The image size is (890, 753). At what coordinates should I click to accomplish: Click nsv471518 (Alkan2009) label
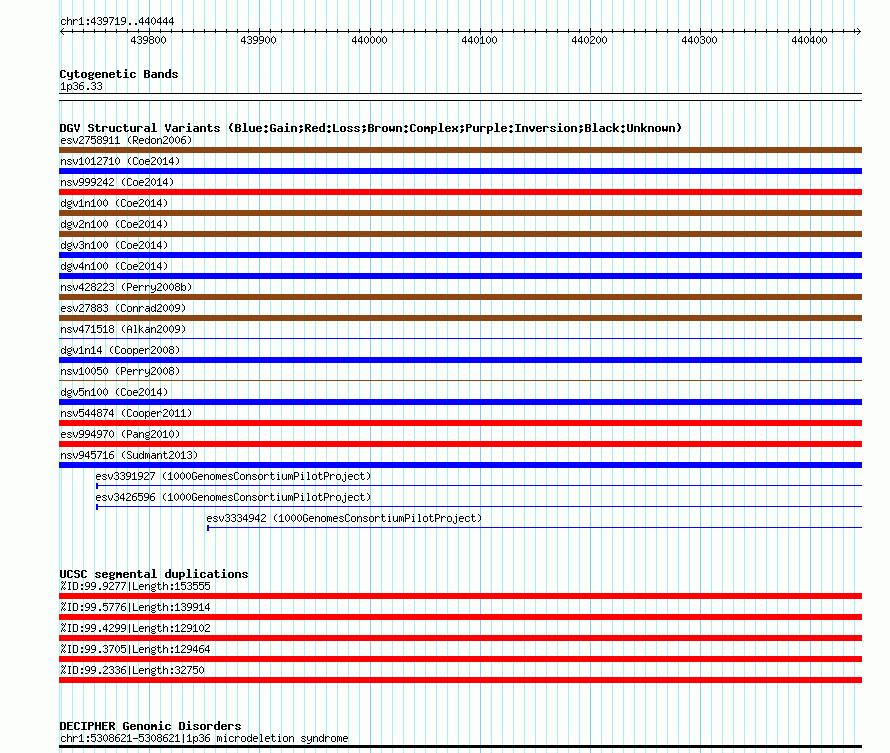pyautogui.click(x=123, y=329)
